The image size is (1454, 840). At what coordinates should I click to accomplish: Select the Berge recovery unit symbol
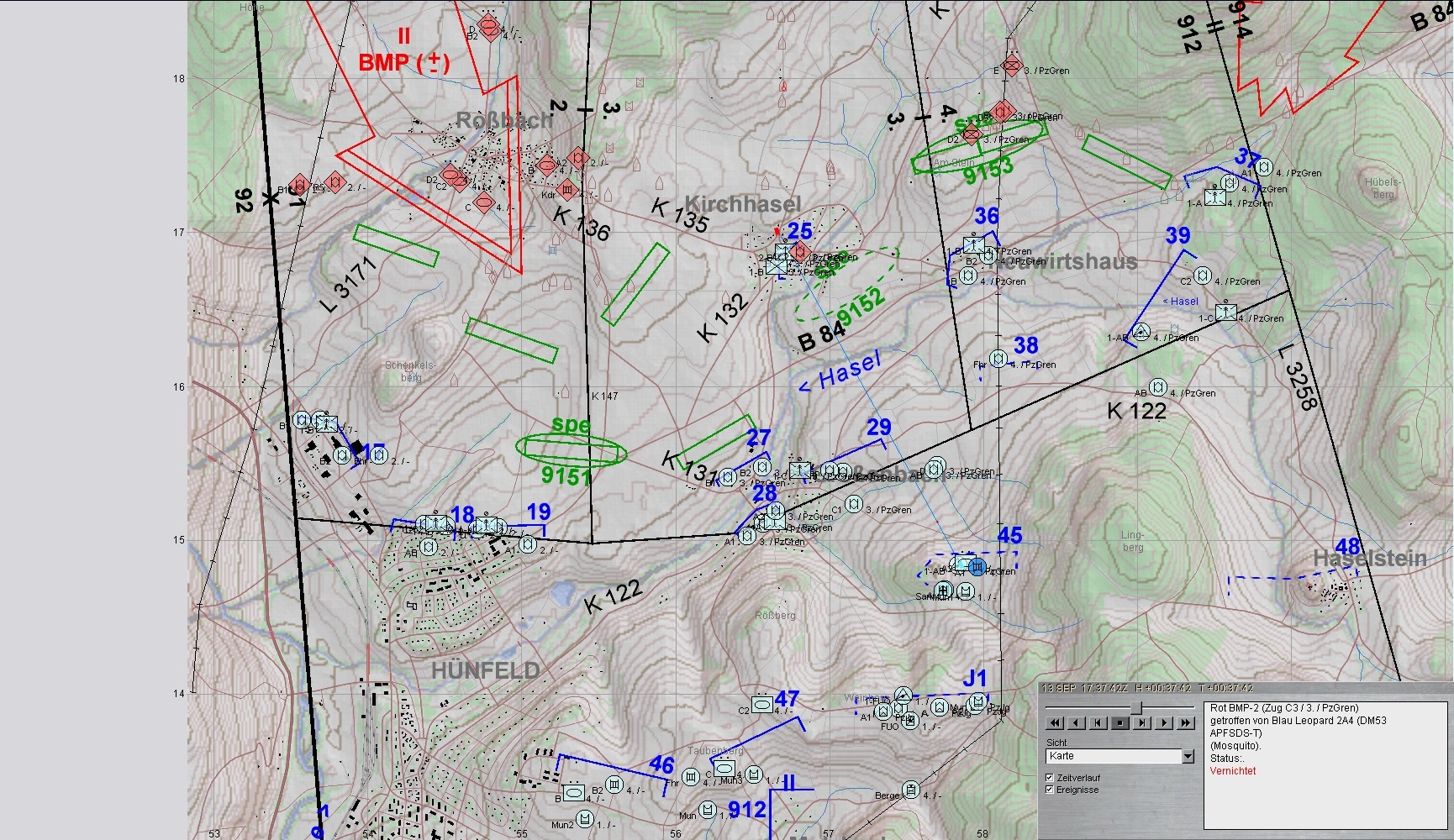pyautogui.click(x=911, y=790)
